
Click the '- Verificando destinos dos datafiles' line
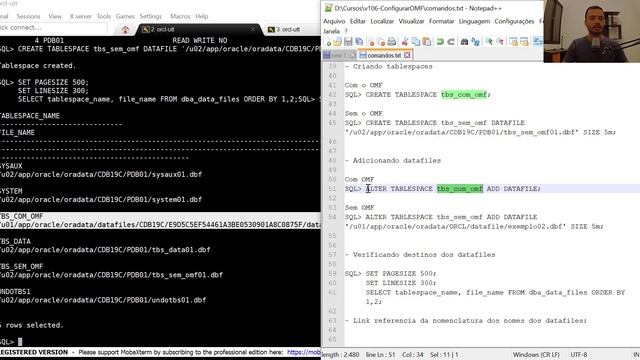pyautogui.click(x=420, y=255)
